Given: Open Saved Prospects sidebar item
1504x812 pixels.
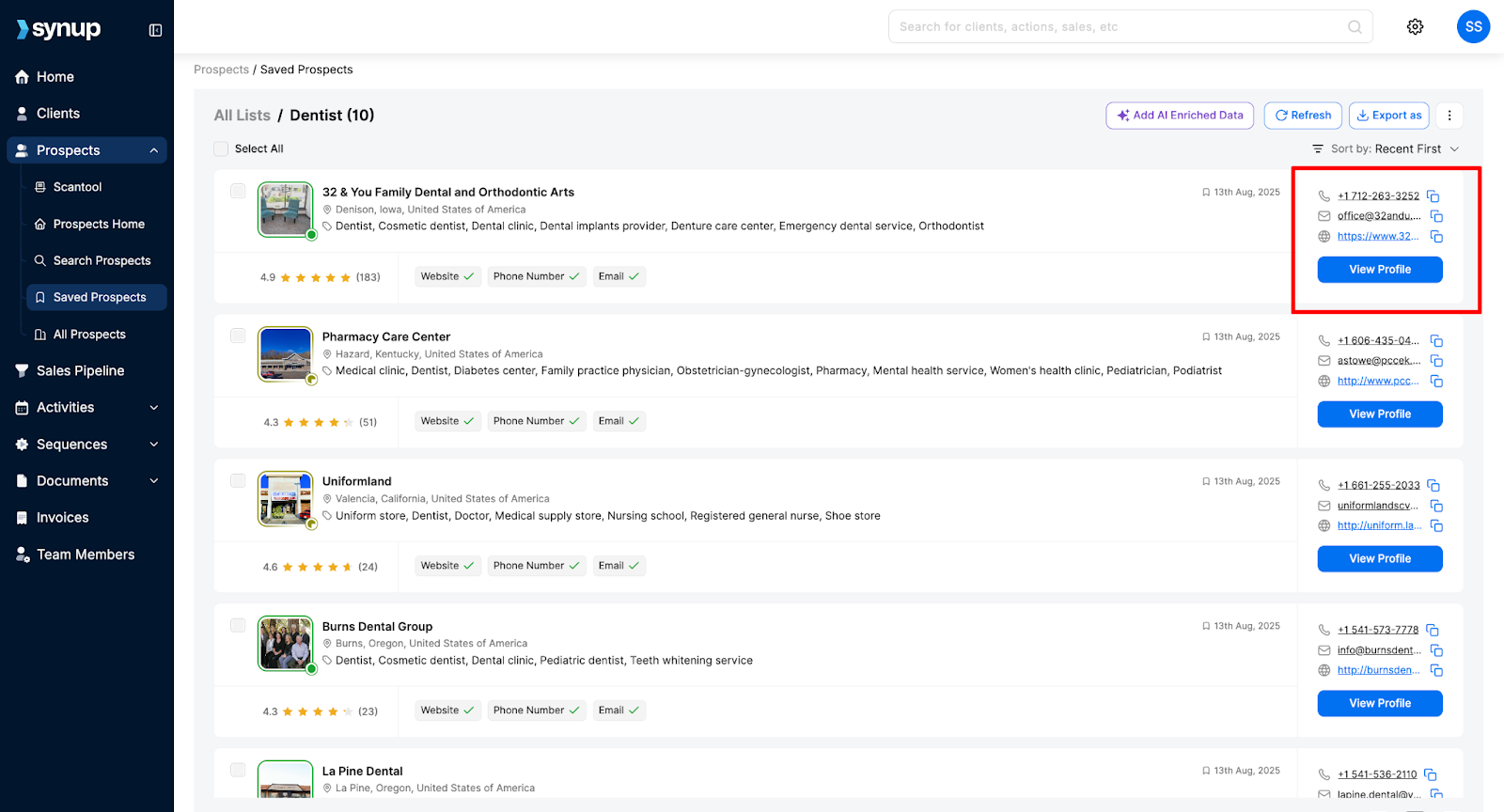Looking at the screenshot, I should pos(96,297).
